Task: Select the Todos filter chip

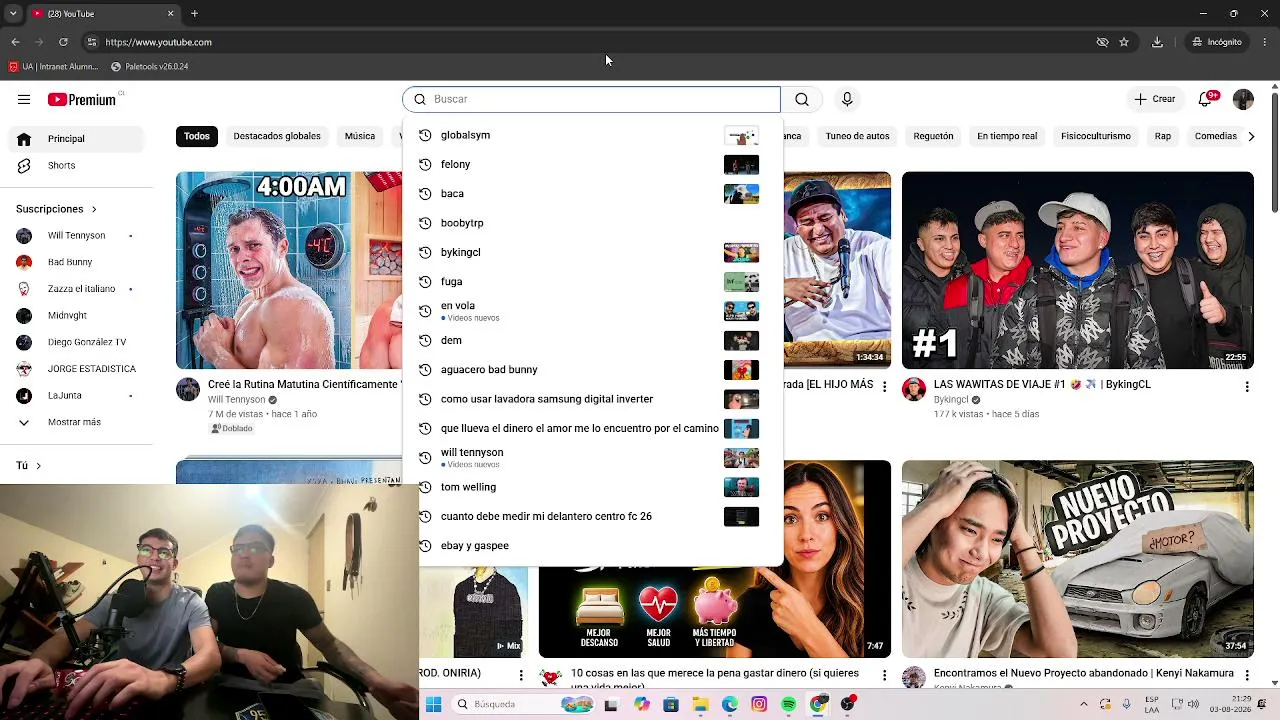Action: pos(197,136)
